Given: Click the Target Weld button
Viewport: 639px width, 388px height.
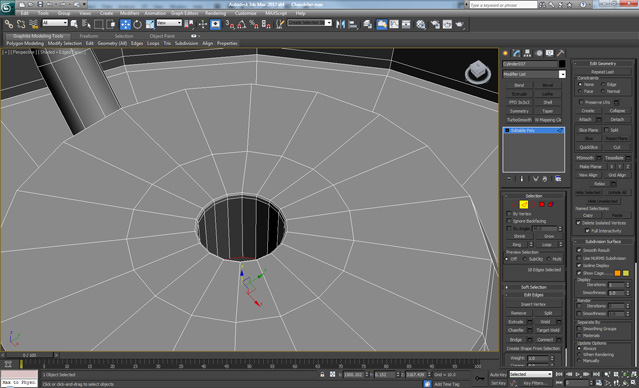Looking at the screenshot, I should (548, 331).
